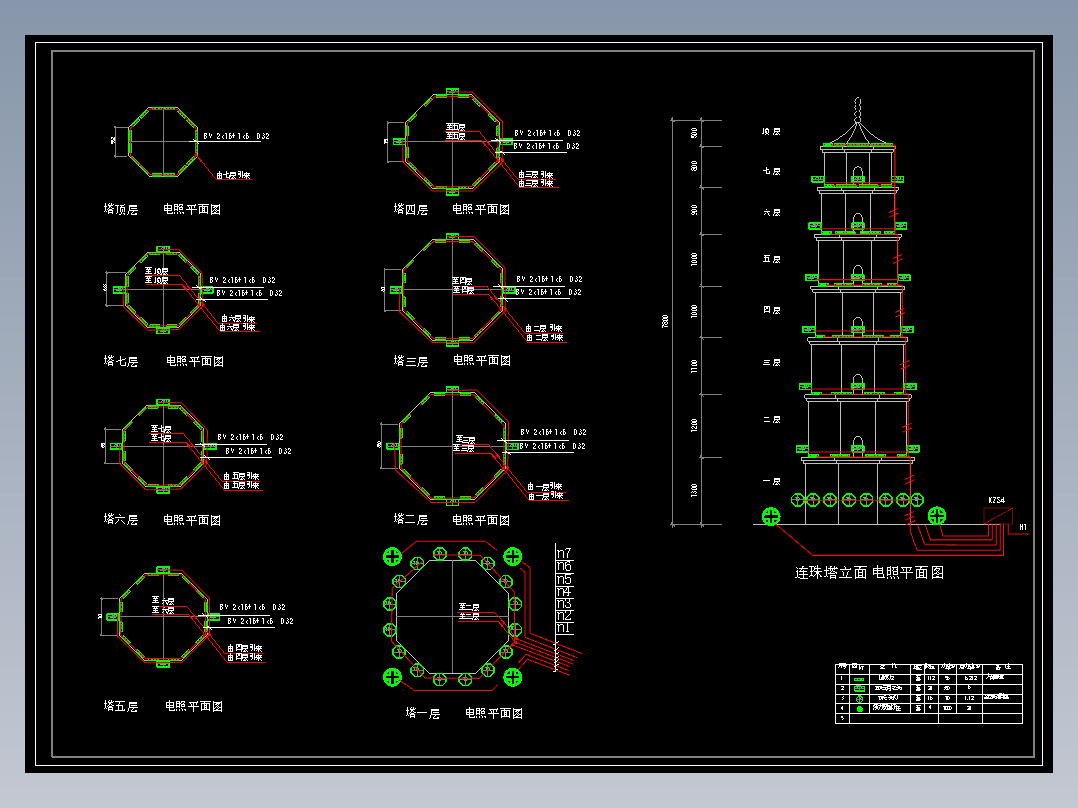Click the 500 height dimension

pos(694,133)
